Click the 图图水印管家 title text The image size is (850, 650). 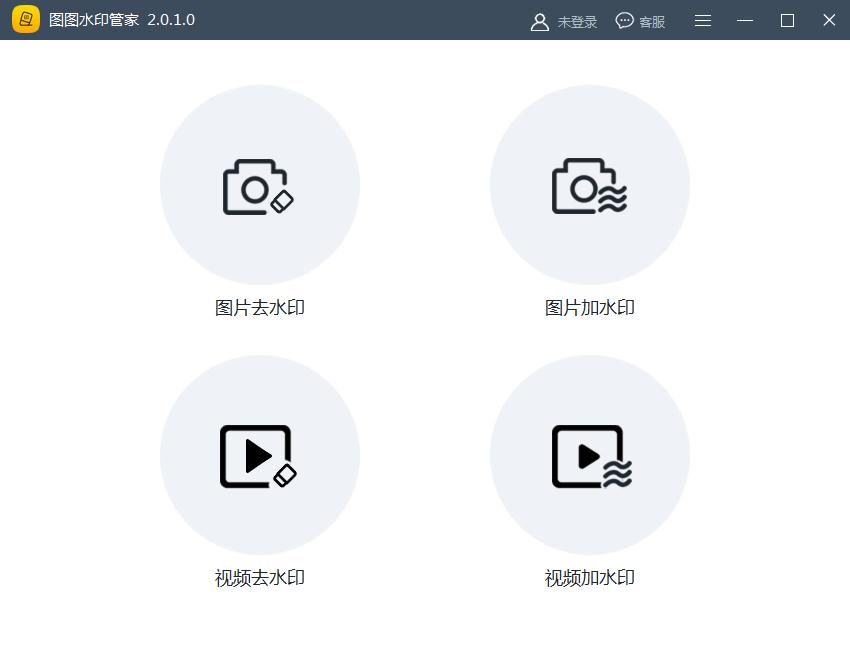tap(94, 20)
